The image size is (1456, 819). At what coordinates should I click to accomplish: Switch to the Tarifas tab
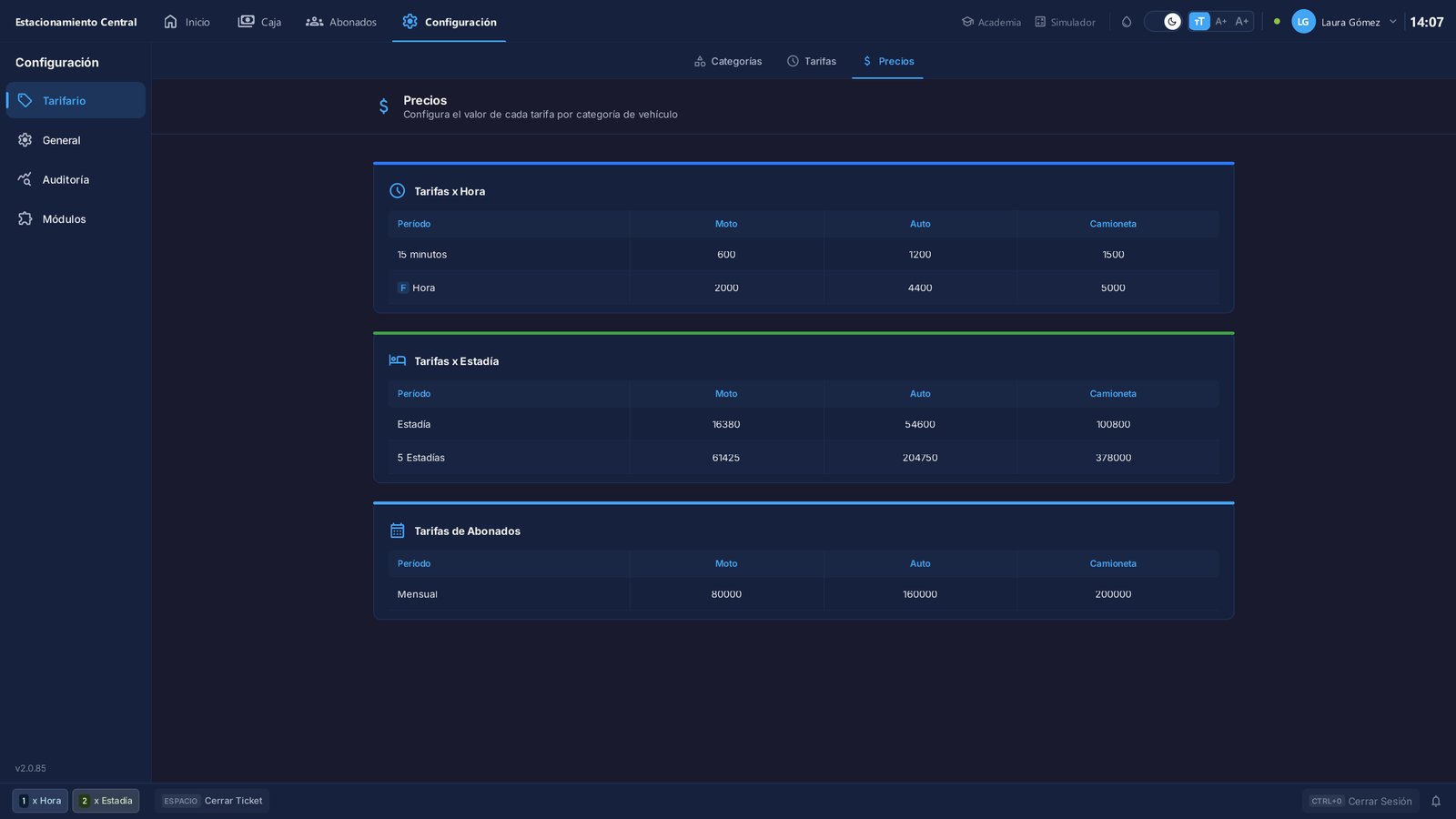click(812, 61)
